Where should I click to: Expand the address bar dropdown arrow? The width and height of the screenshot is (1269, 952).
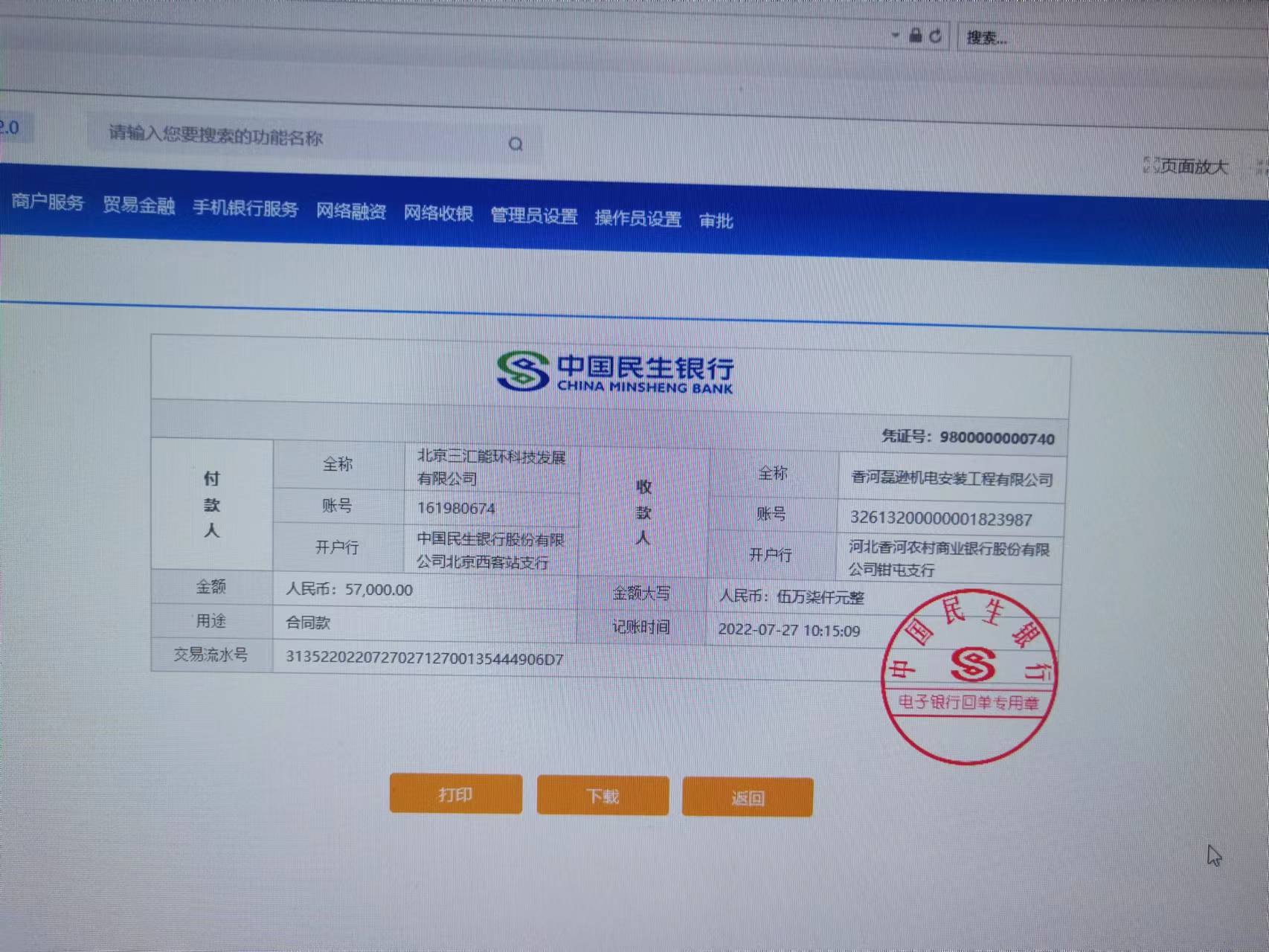click(895, 35)
